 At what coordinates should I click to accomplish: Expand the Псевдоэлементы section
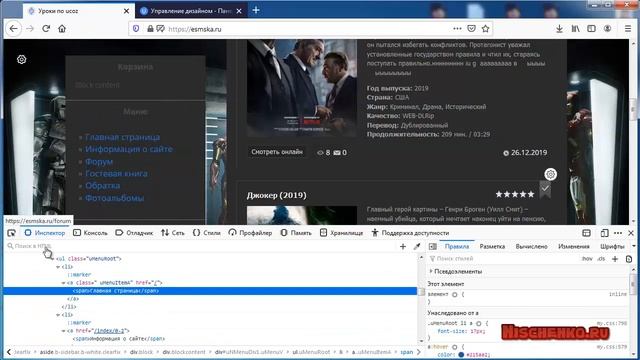[x=431, y=271]
